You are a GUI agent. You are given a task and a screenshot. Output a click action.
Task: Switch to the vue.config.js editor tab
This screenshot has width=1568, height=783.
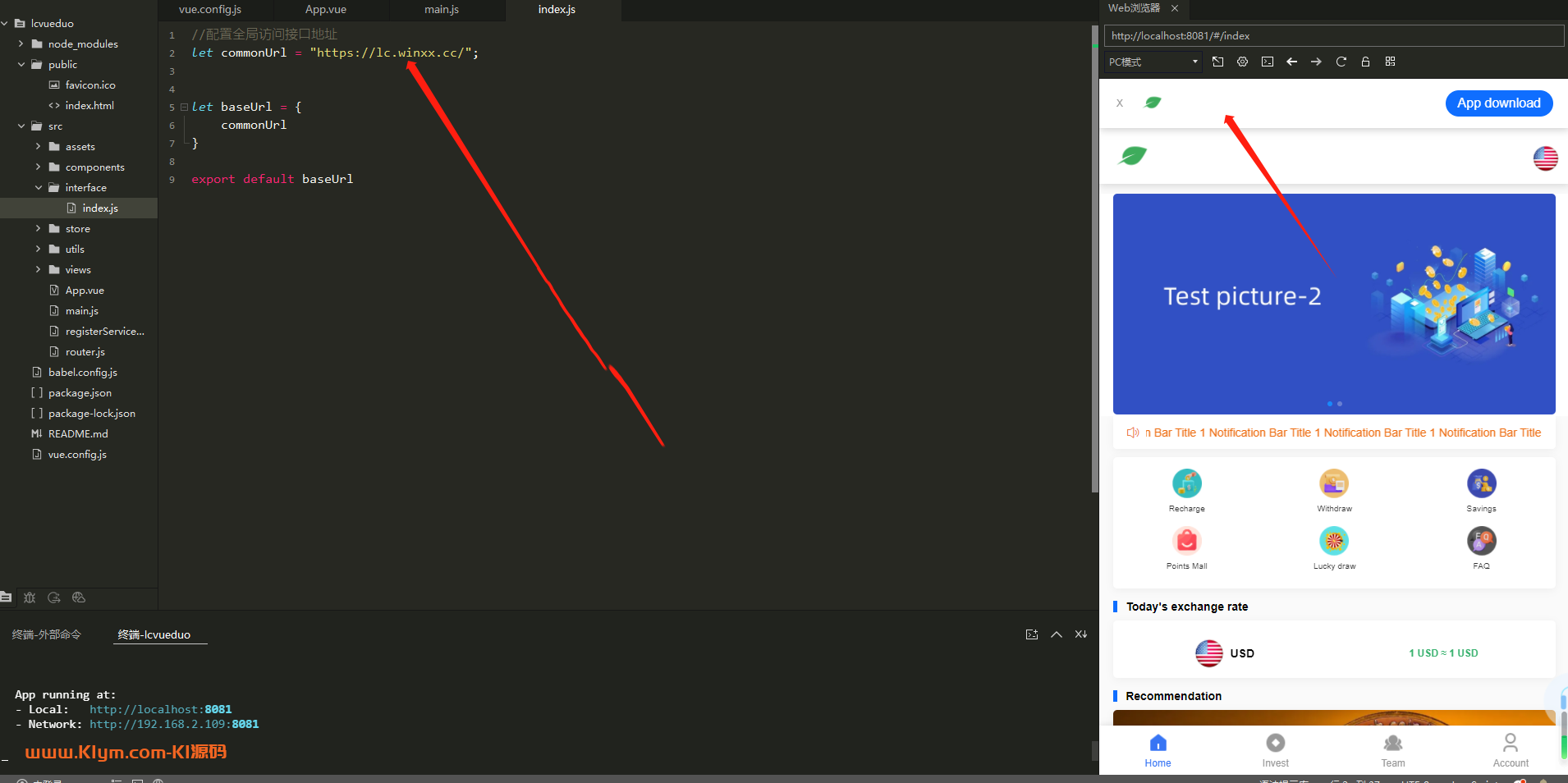tap(210, 10)
